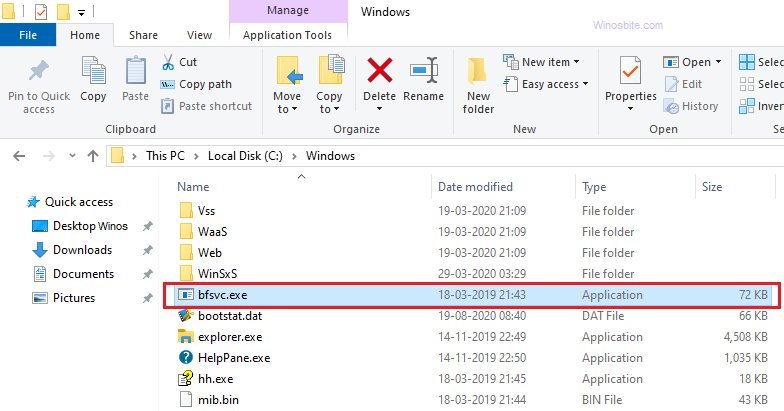784x411 pixels.
Task: Click Paste shortcut in ribbon
Action: pos(206,106)
